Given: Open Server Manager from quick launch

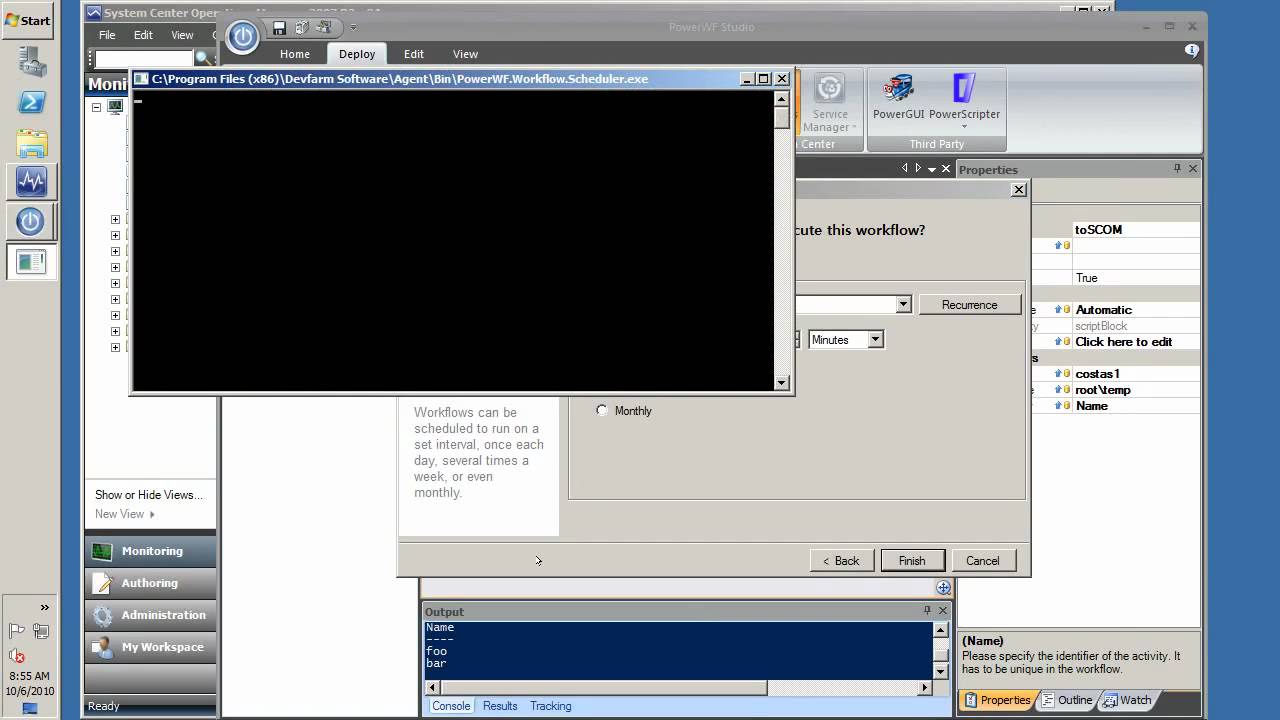Looking at the screenshot, I should click(x=31, y=62).
